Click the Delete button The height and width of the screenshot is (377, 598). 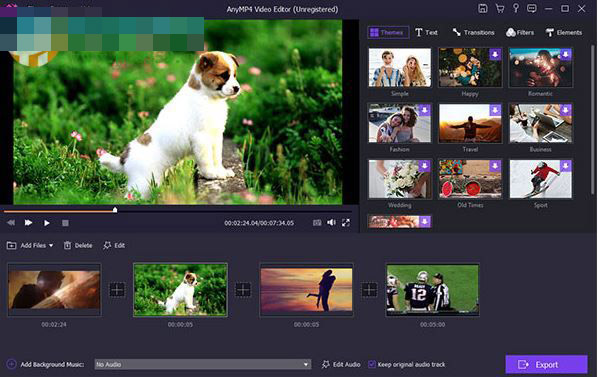[78, 245]
